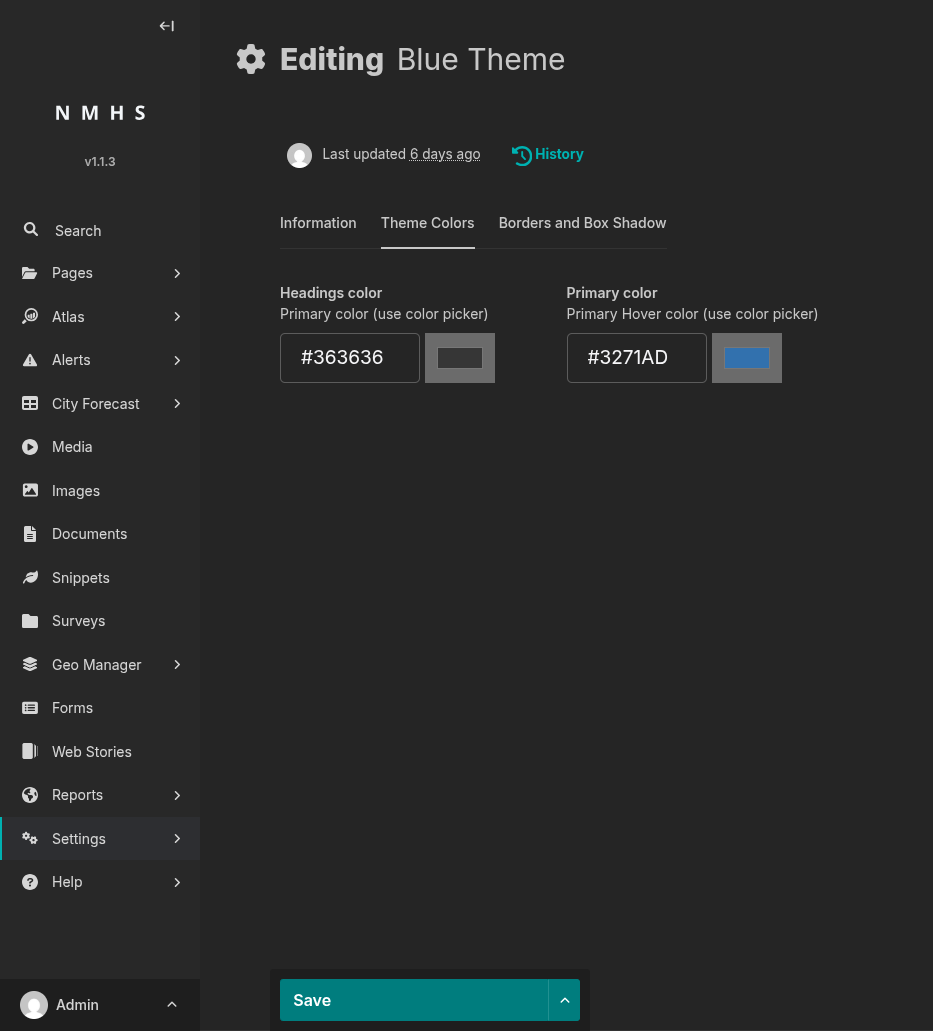Click the Admin avatar icon
933x1031 pixels.
pyautogui.click(x=34, y=1005)
